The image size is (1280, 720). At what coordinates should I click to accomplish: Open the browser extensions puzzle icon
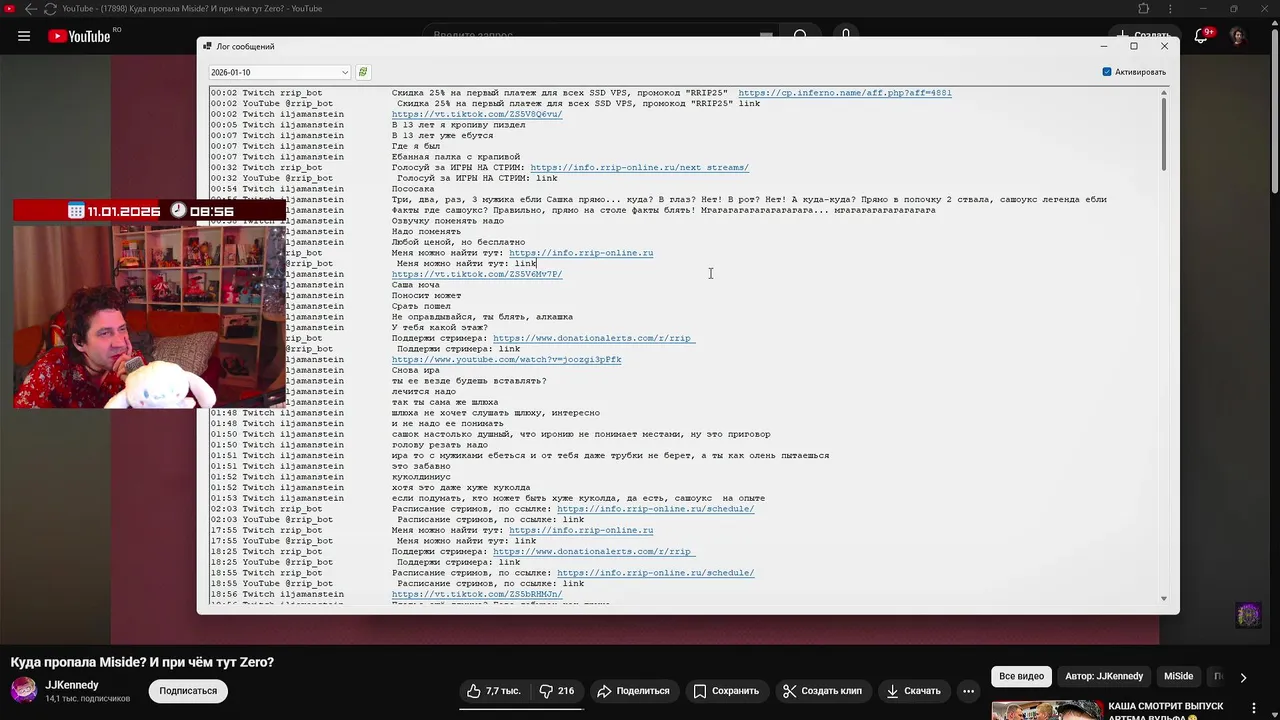[1144, 9]
